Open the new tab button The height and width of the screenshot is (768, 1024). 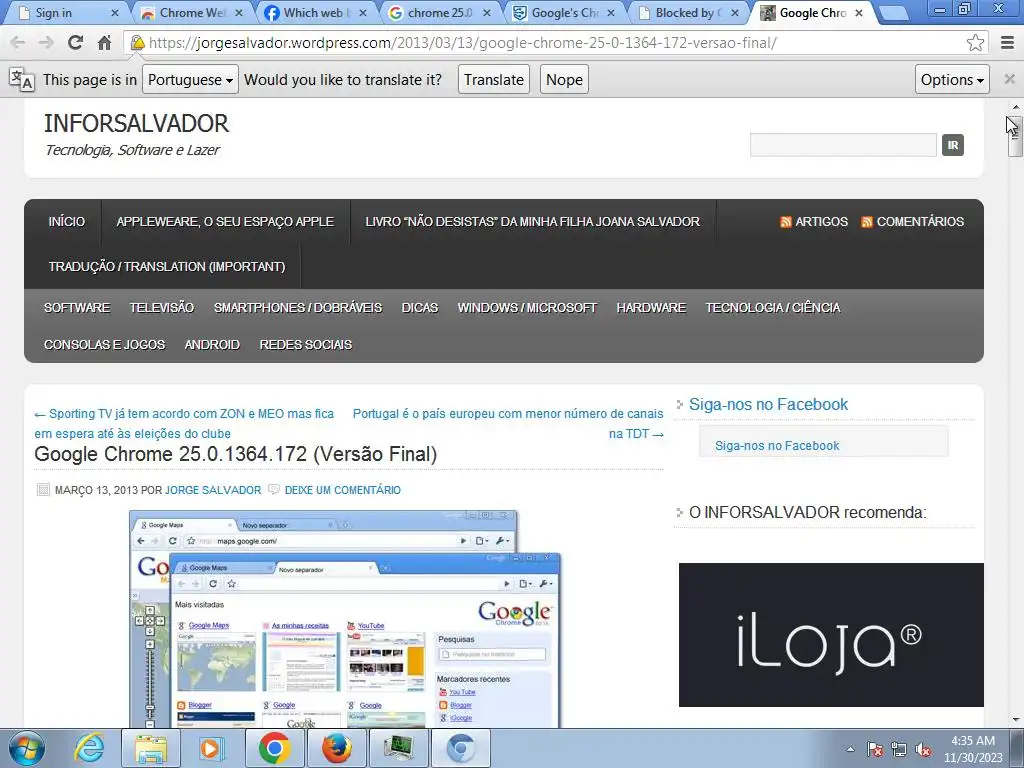tap(893, 13)
